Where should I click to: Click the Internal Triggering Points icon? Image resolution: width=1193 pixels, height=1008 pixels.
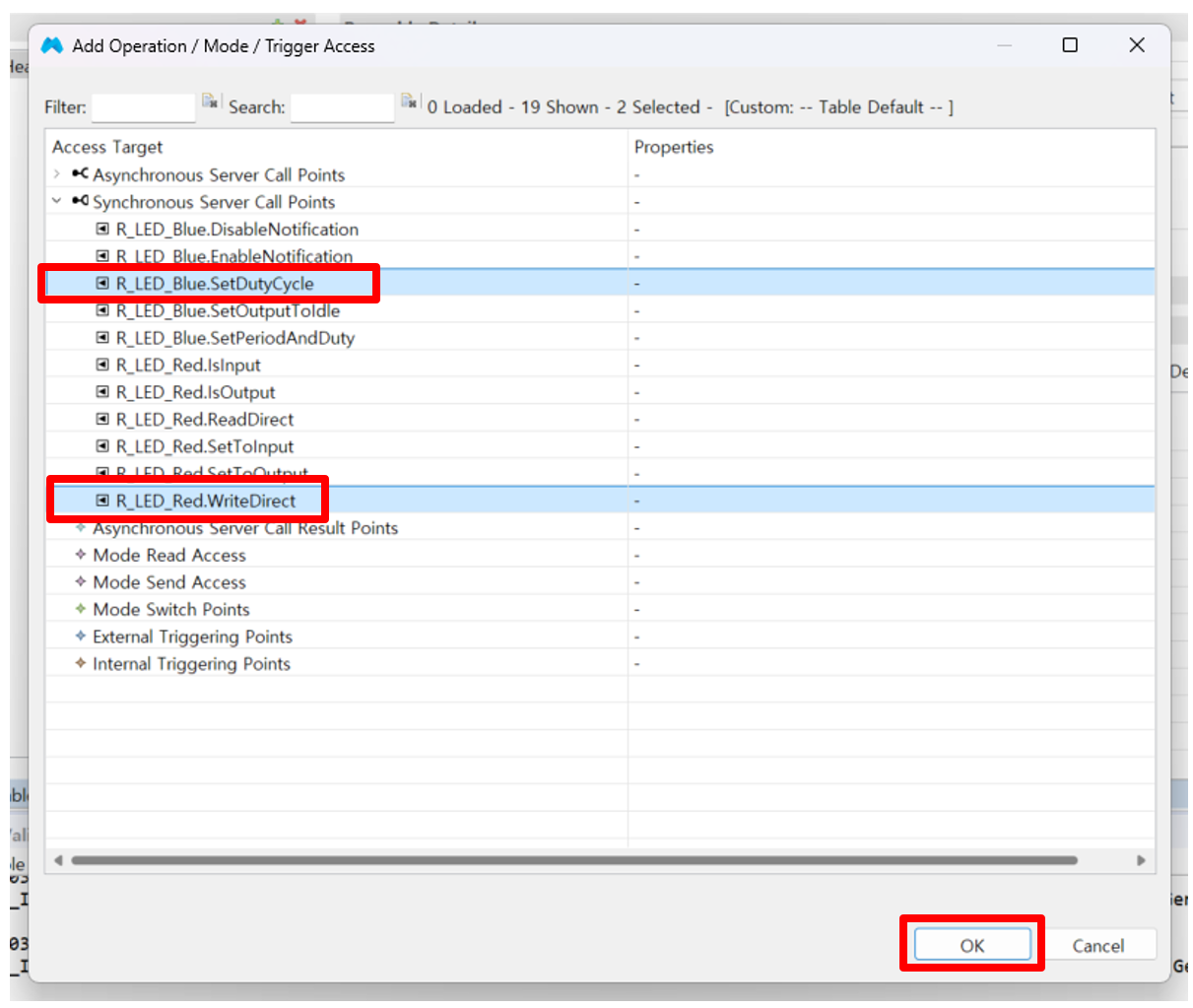81,663
